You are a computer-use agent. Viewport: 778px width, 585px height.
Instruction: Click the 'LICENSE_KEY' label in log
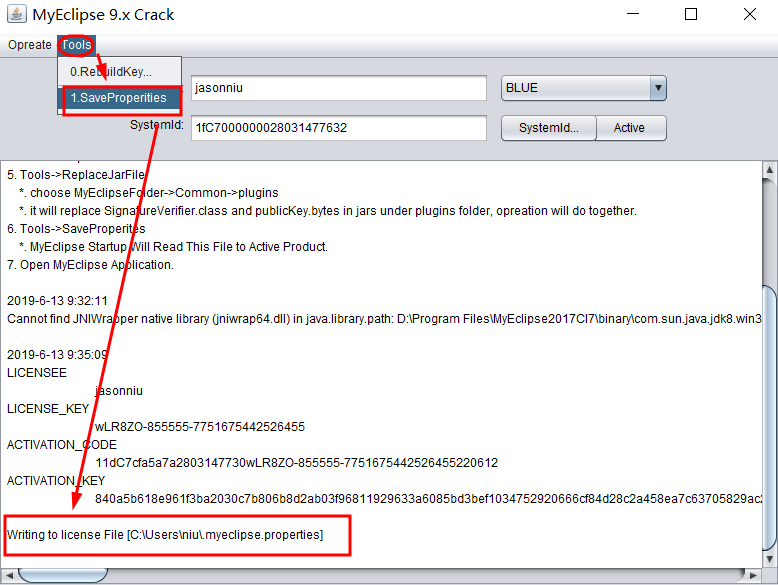[x=48, y=409]
